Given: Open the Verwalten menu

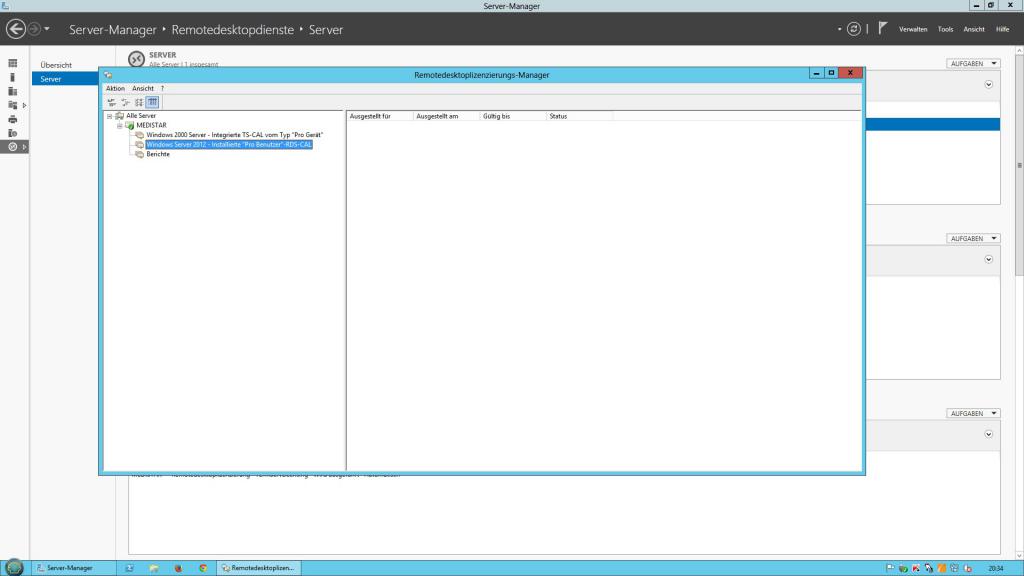Looking at the screenshot, I should tap(913, 29).
